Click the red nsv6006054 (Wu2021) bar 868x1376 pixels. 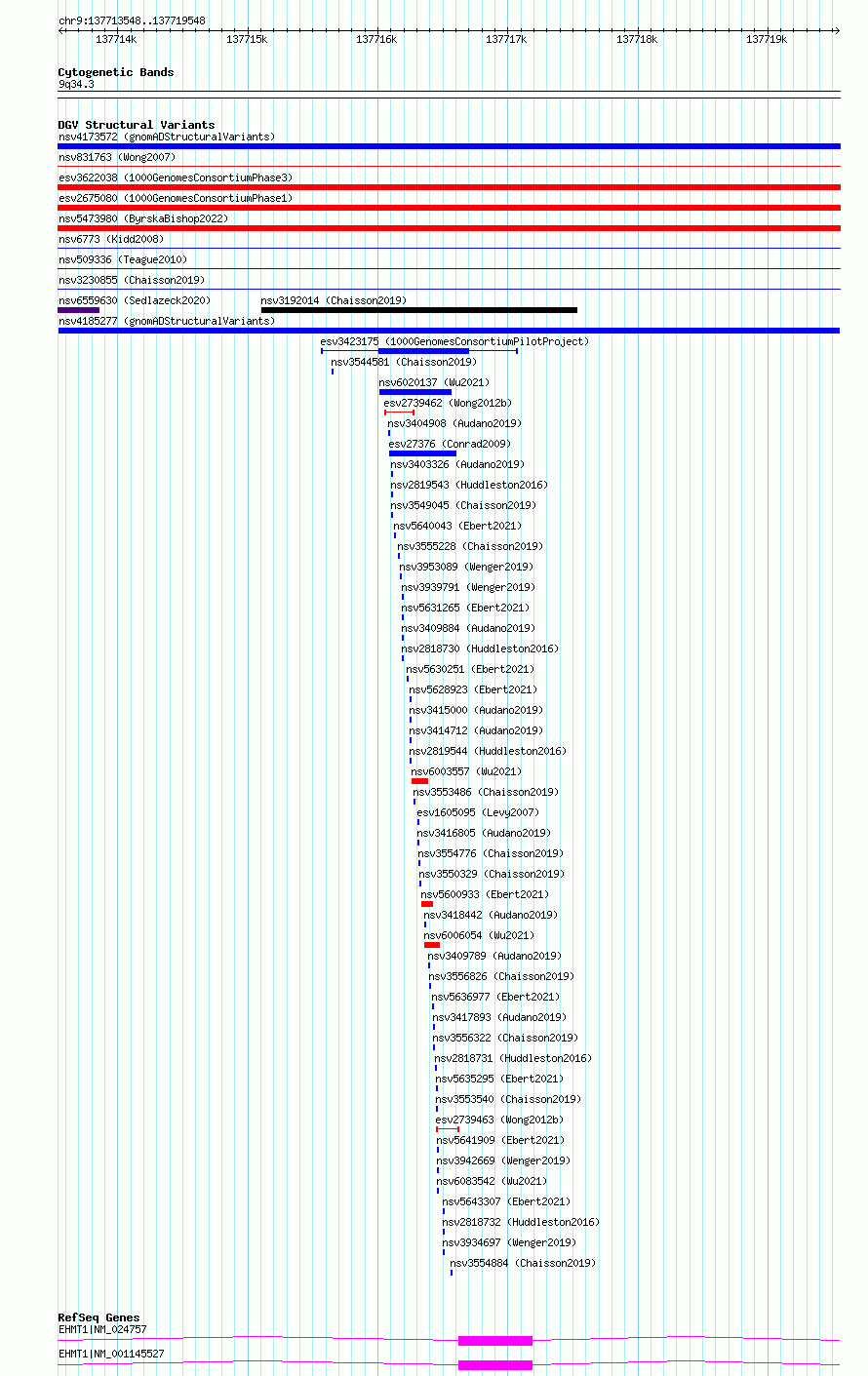coord(432,945)
